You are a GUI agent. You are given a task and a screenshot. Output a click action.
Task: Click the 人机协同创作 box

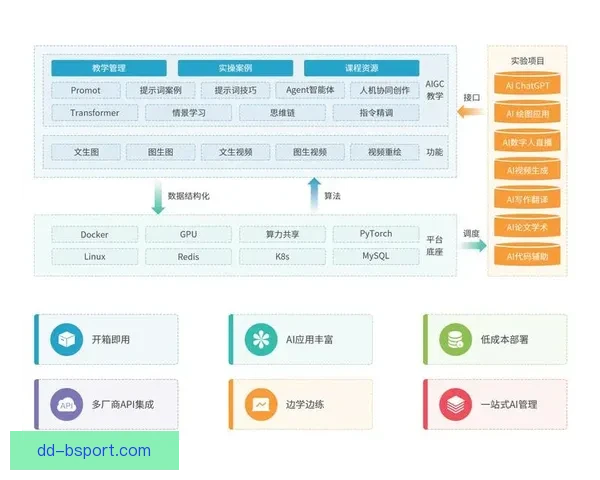point(385,90)
